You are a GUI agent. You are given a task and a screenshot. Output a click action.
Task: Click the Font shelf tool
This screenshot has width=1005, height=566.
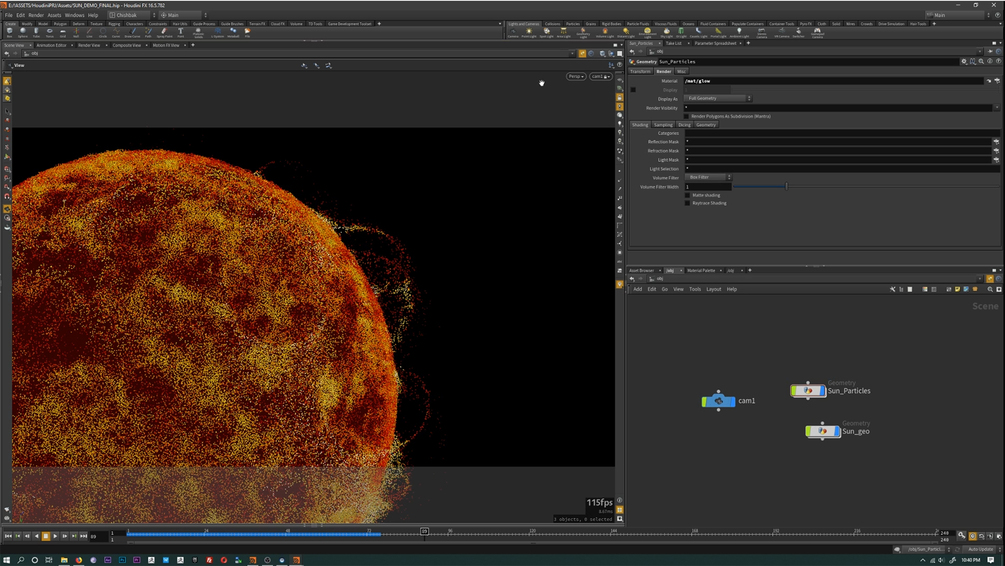[x=180, y=32]
